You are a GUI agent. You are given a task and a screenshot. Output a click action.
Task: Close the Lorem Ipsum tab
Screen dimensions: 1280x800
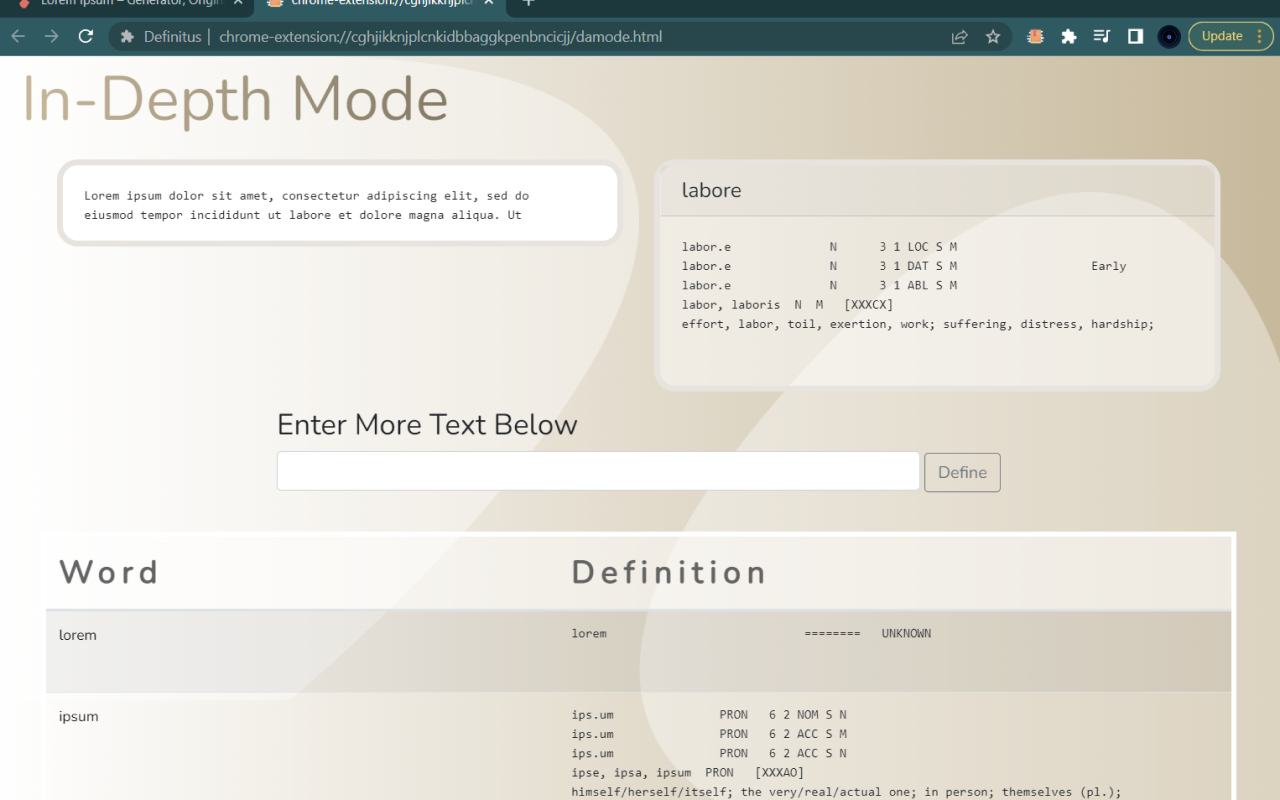tap(240, 3)
